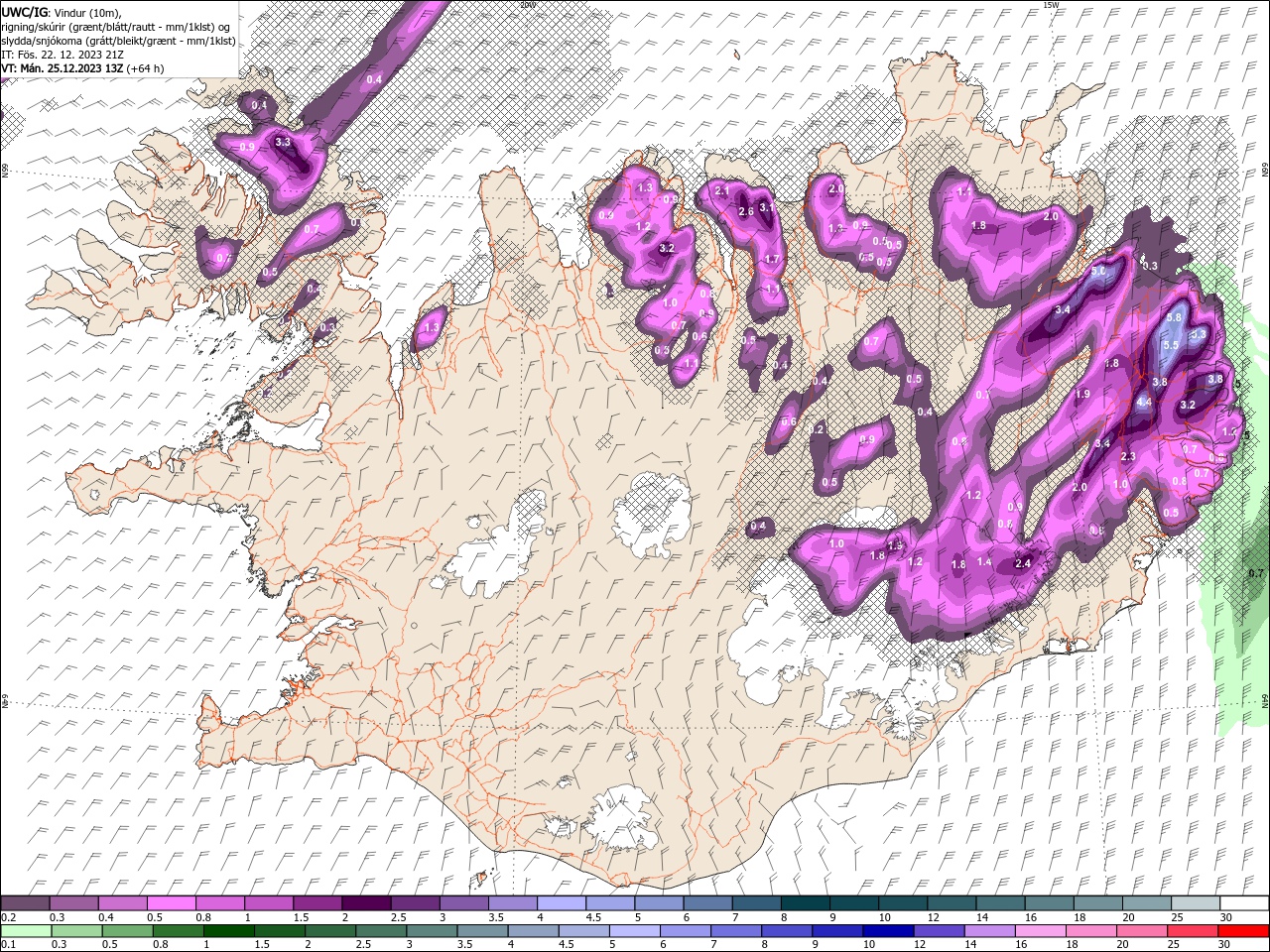Click the UWC/IG title heading
1270x952 pixels.
point(26,12)
